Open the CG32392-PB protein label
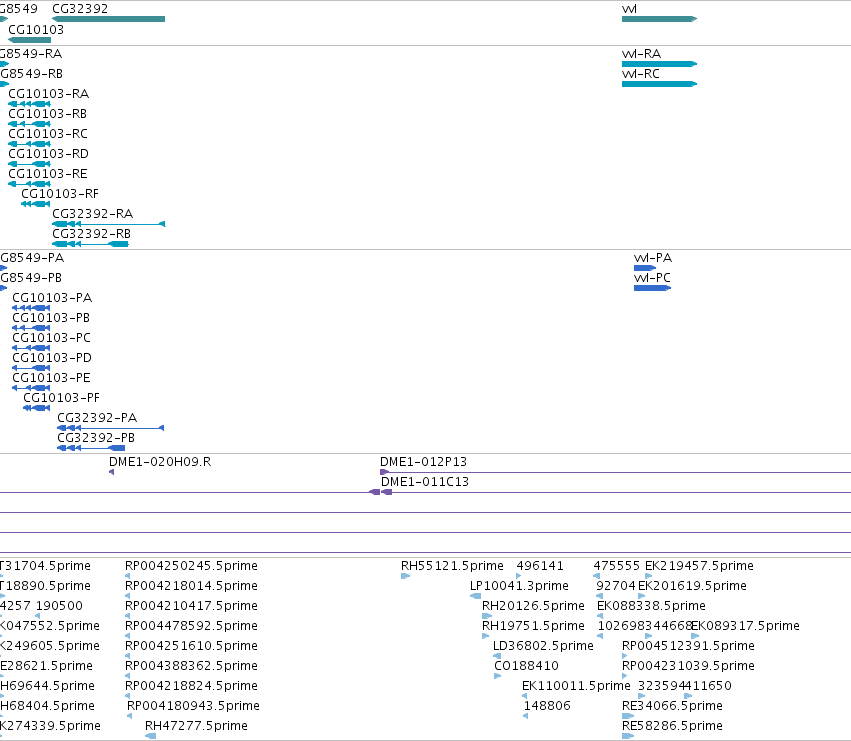Viewport: 851px width, 741px height. pyautogui.click(x=96, y=438)
